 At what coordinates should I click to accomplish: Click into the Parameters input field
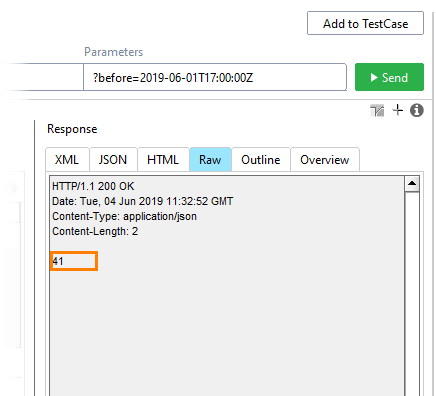point(215,77)
